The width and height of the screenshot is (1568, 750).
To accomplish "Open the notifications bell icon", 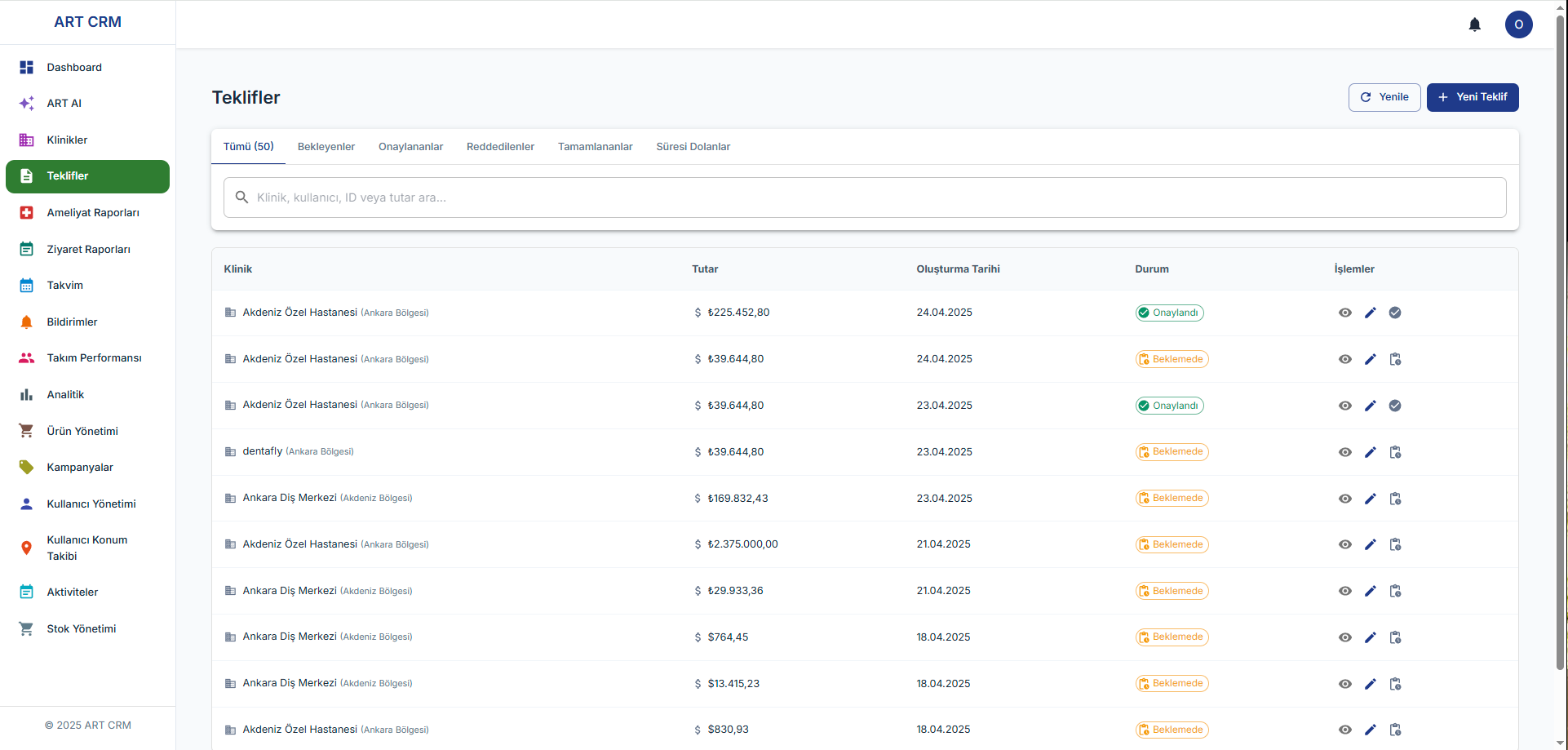I will 1474,24.
